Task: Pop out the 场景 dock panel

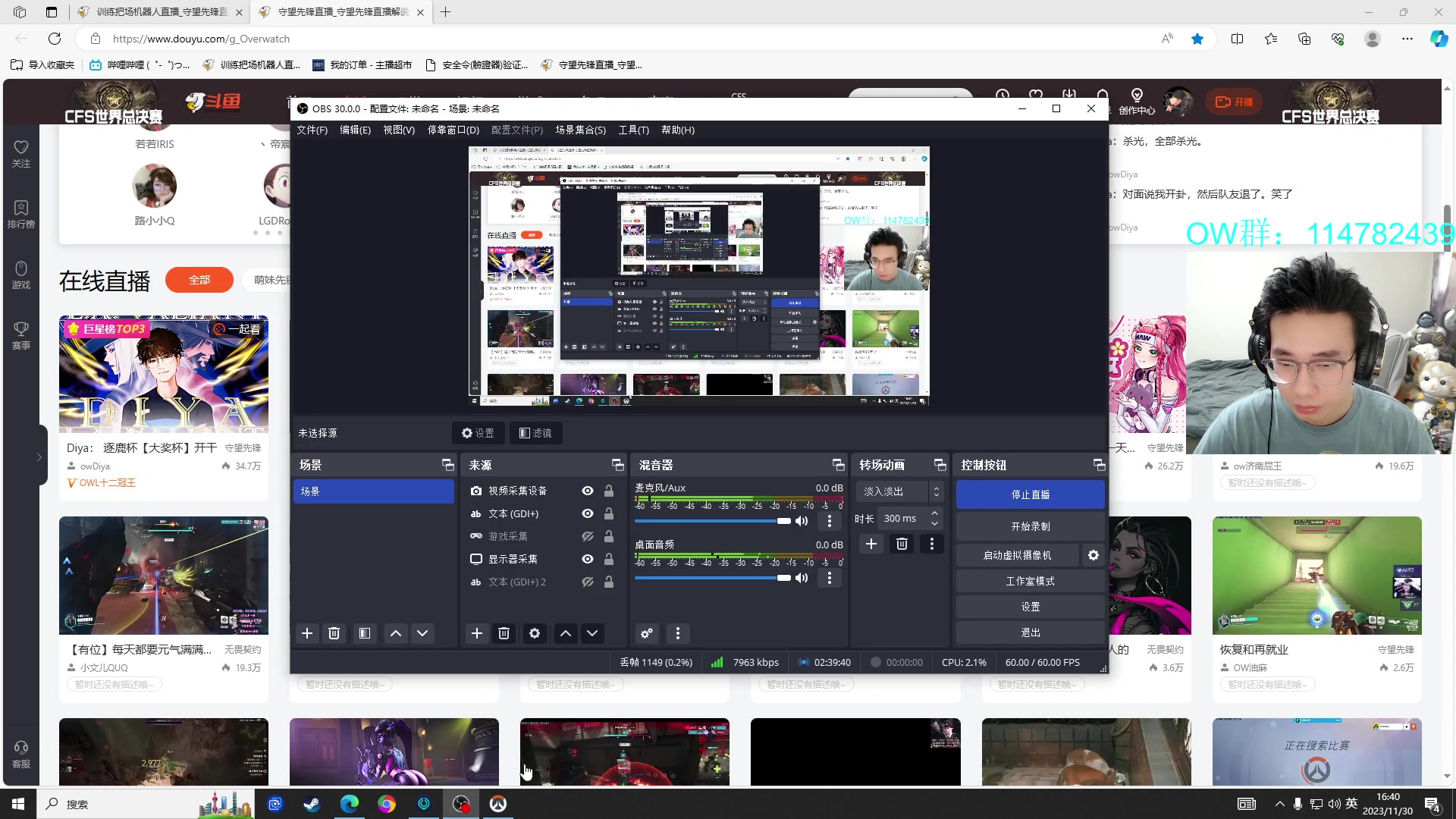Action: [x=448, y=465]
